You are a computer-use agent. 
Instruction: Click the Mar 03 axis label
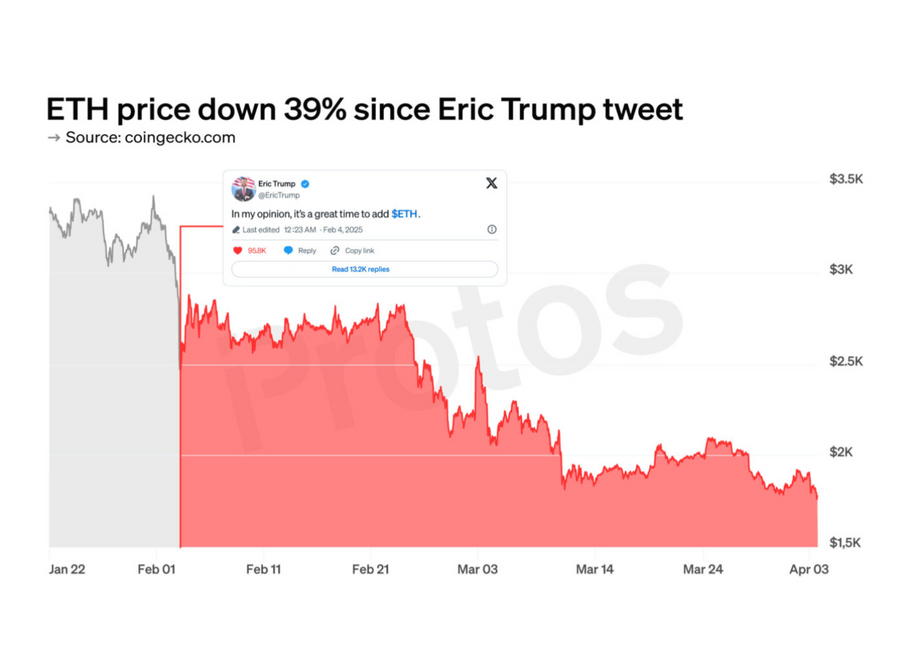(x=478, y=569)
